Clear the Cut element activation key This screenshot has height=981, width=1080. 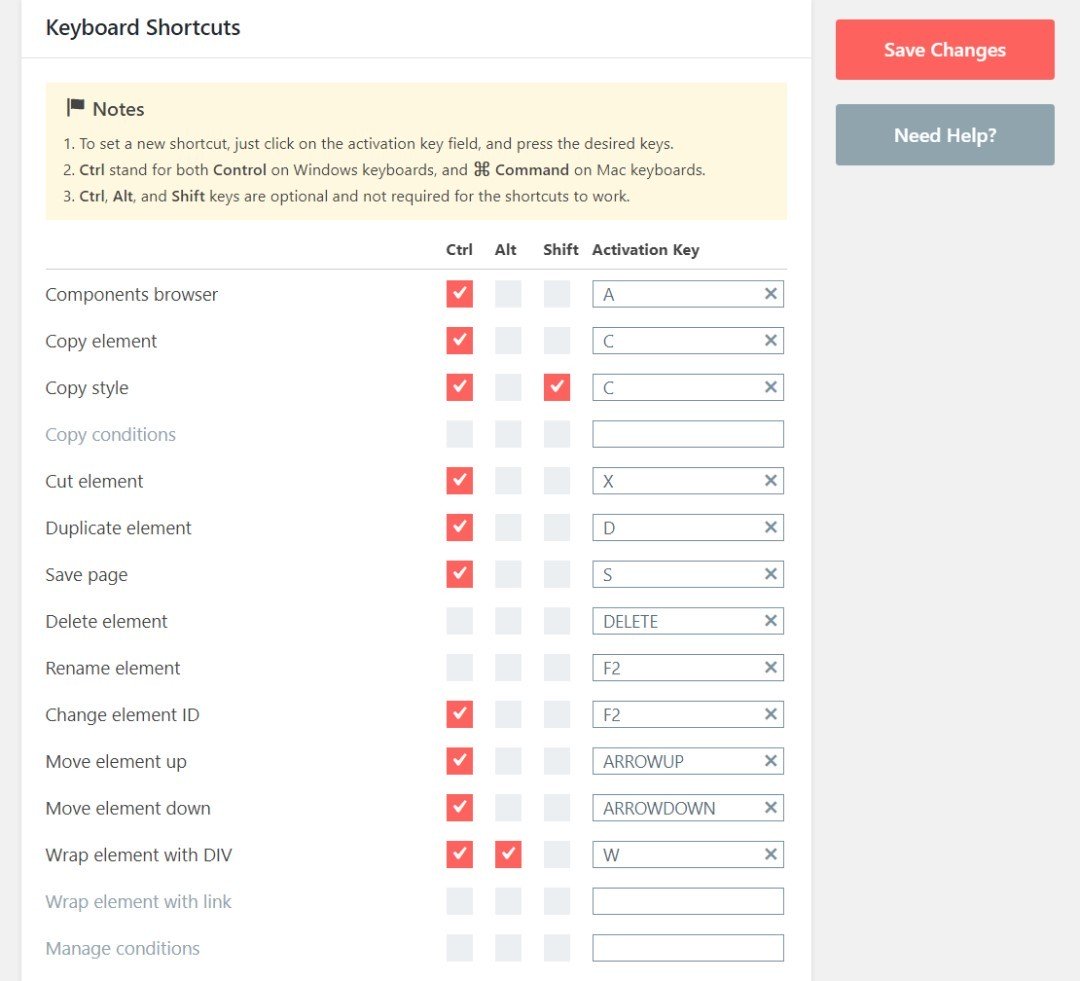coord(770,481)
